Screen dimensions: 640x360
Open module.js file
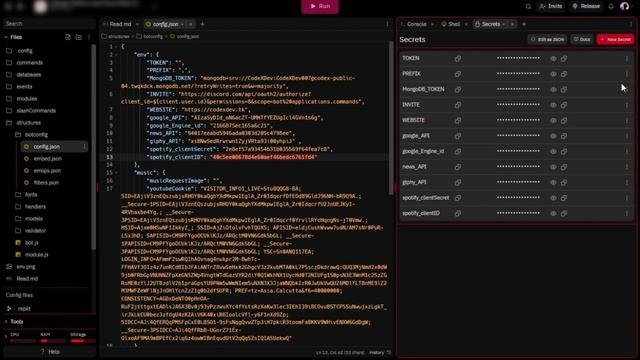pyautogui.click(x=36, y=255)
